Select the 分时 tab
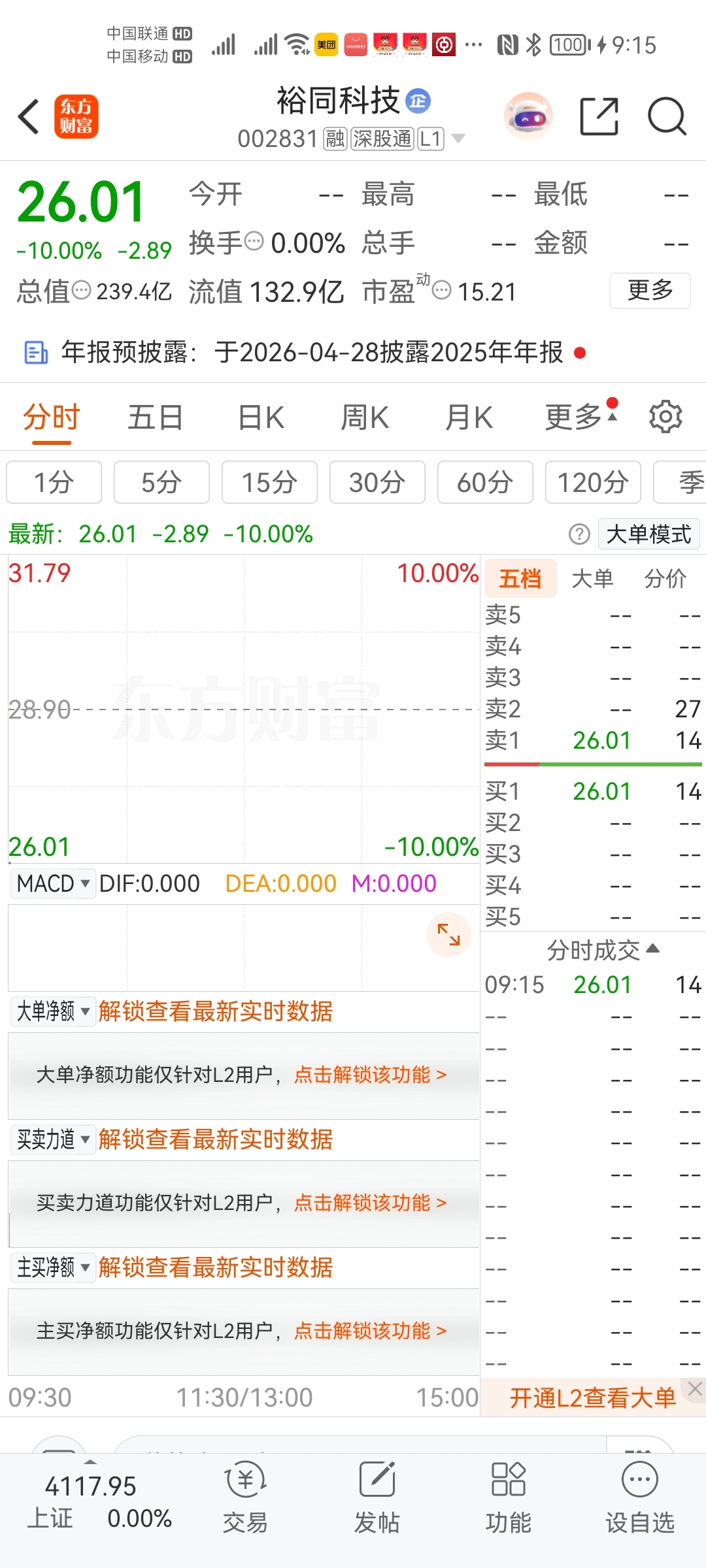This screenshot has width=706, height=1568. (52, 417)
